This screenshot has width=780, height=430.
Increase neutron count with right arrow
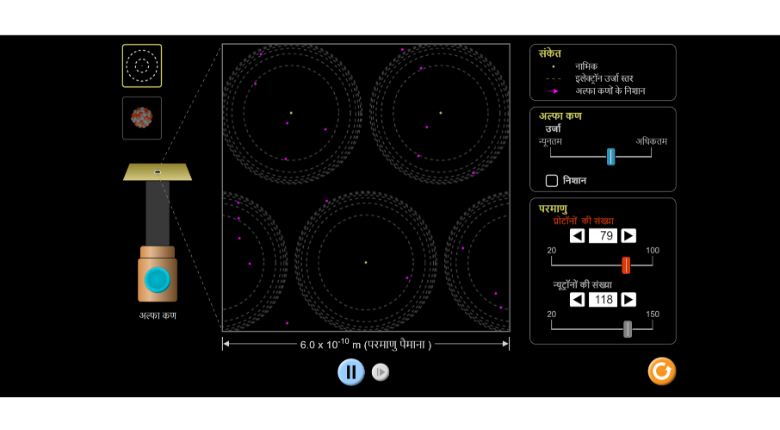click(x=628, y=299)
